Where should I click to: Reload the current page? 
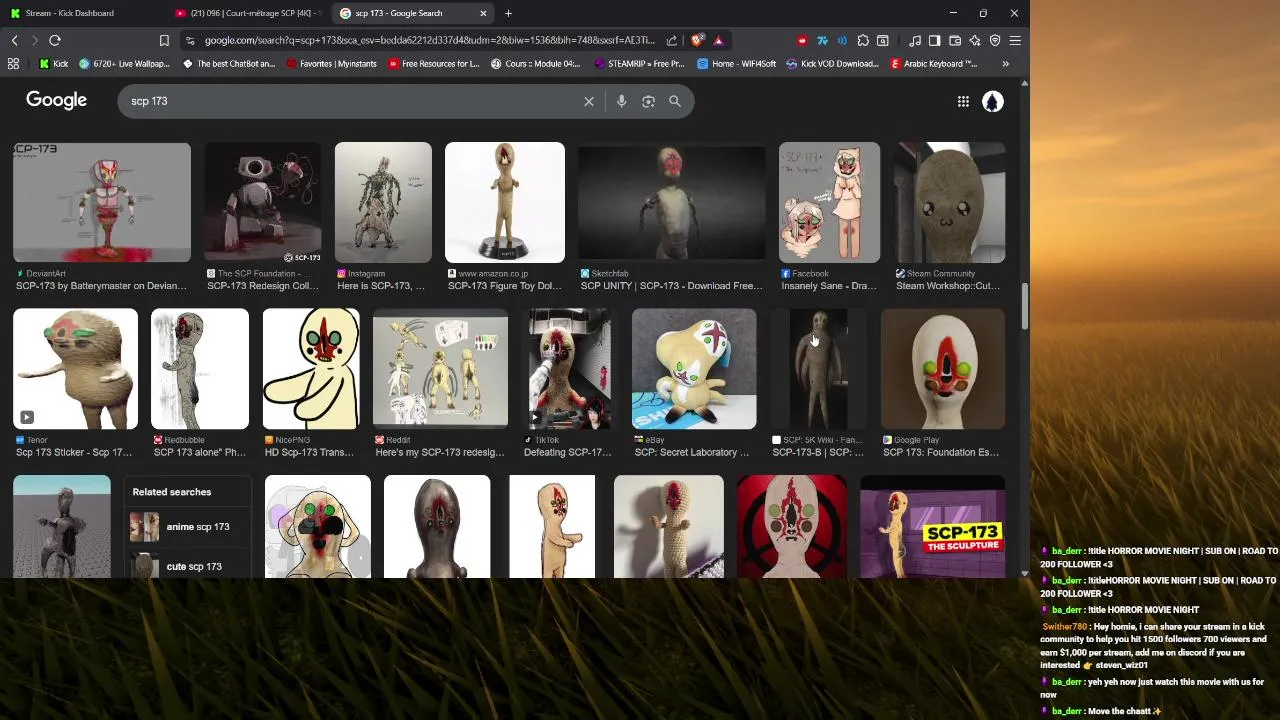[x=55, y=40]
